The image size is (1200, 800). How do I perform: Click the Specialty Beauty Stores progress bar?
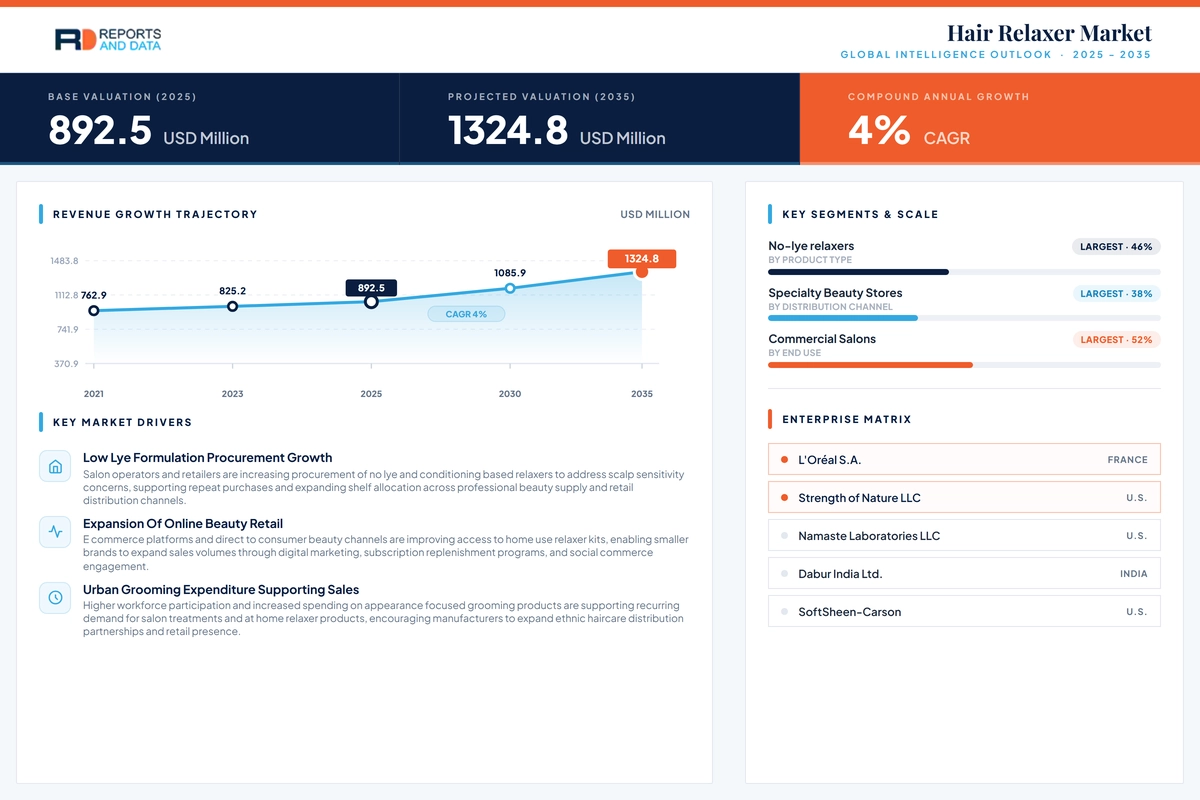[964, 318]
